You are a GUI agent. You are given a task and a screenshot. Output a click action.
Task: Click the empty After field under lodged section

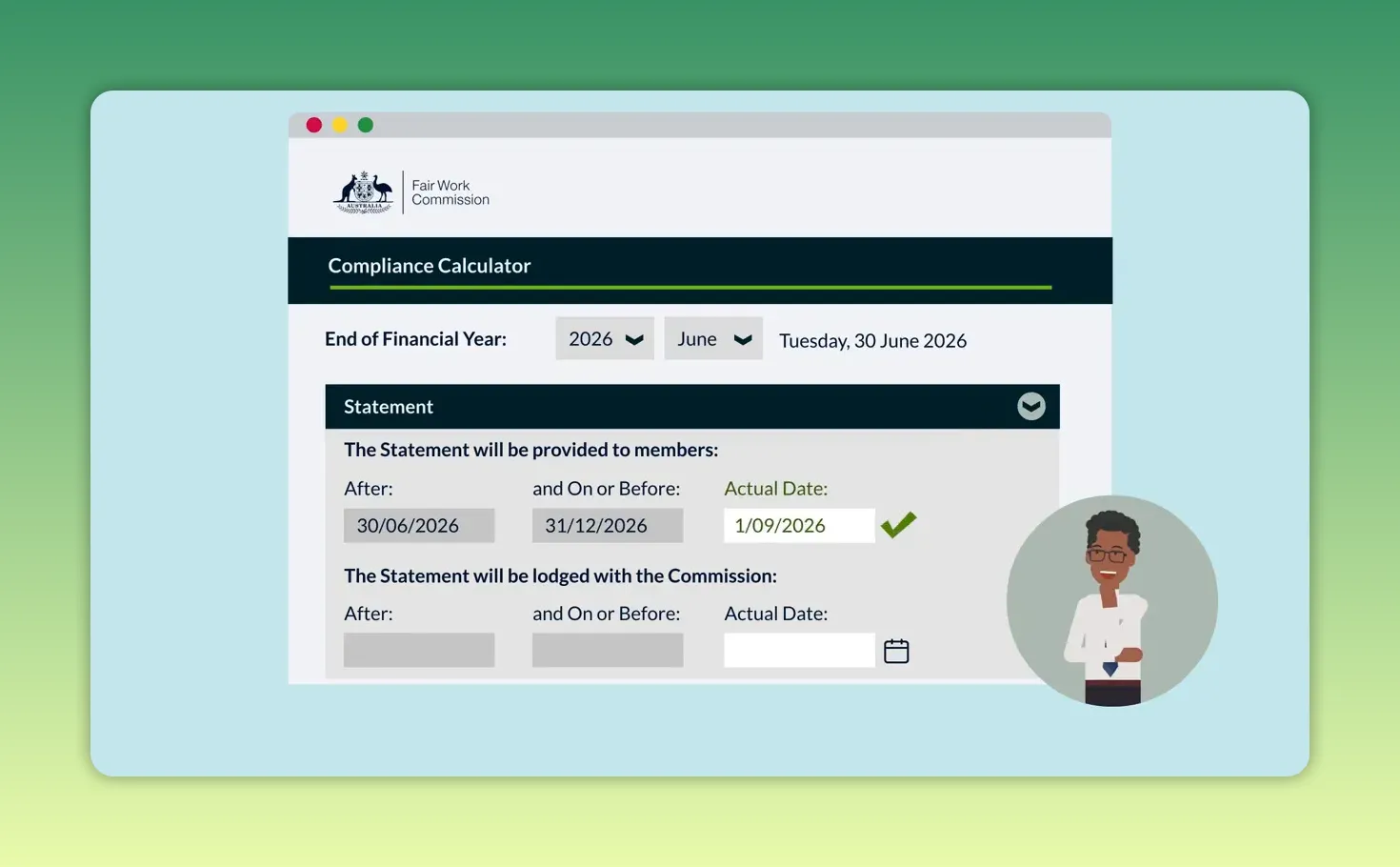tap(419, 650)
